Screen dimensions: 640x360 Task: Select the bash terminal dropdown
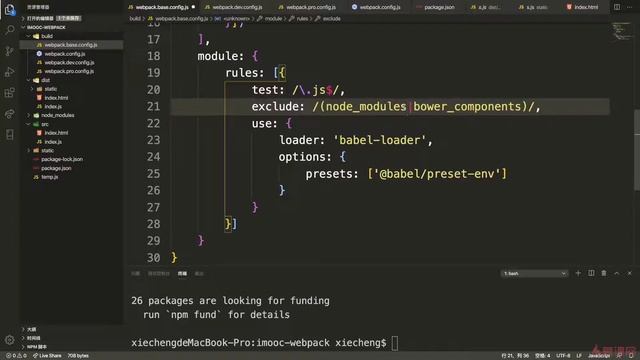(534, 273)
